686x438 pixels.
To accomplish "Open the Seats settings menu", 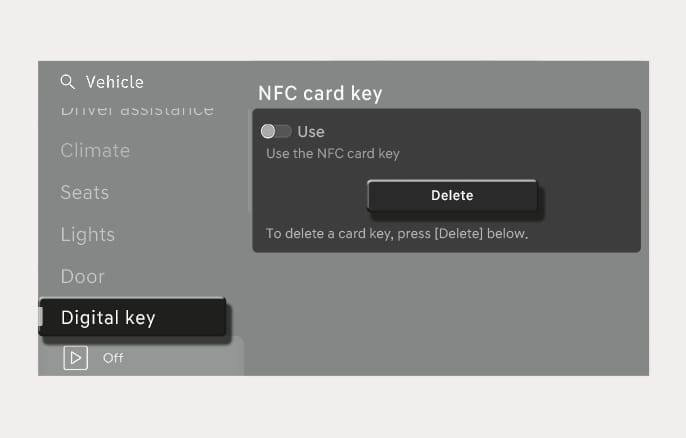I will click(x=85, y=193).
